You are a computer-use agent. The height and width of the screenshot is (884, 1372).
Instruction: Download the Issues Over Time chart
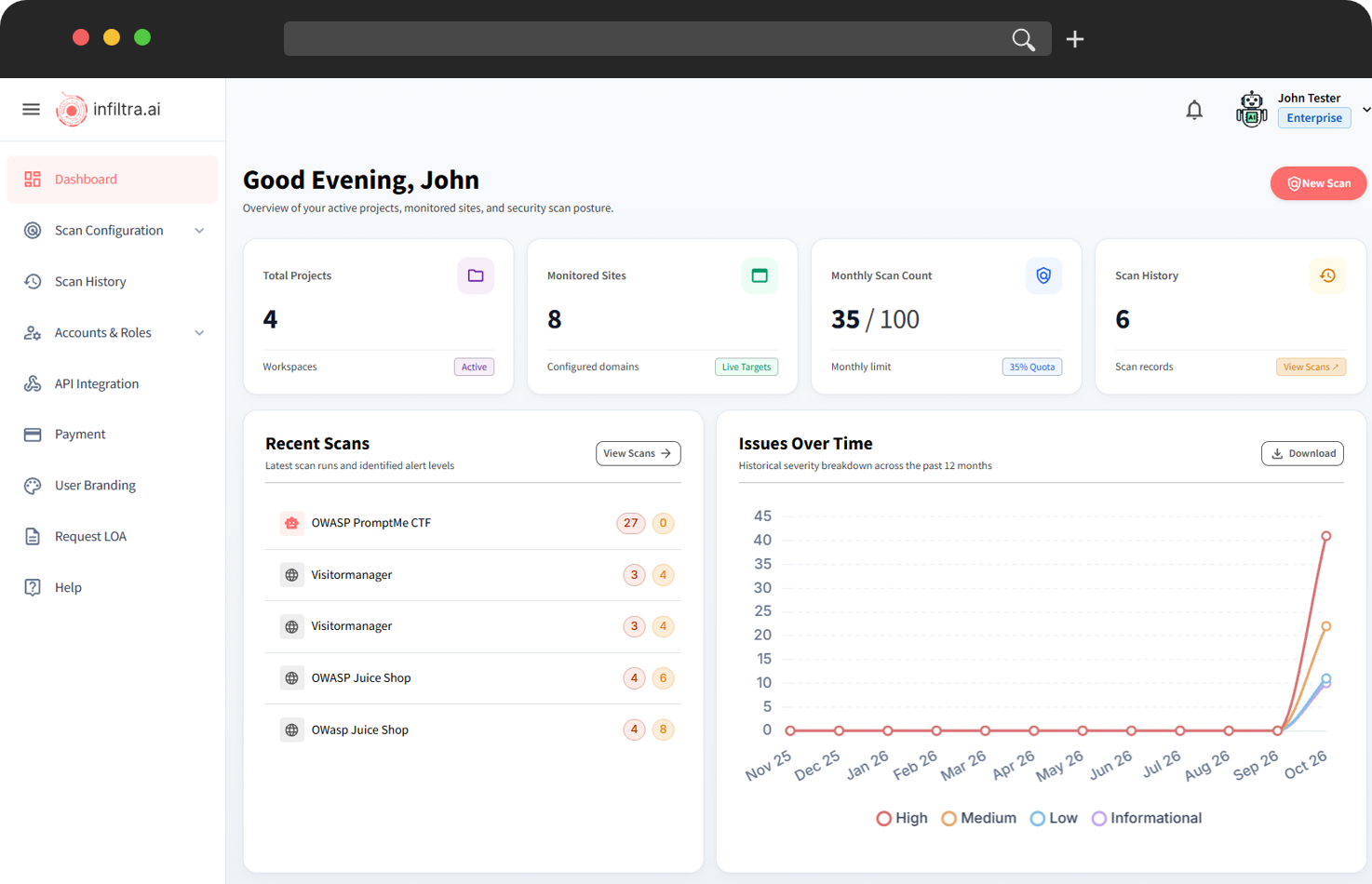[1302, 453]
